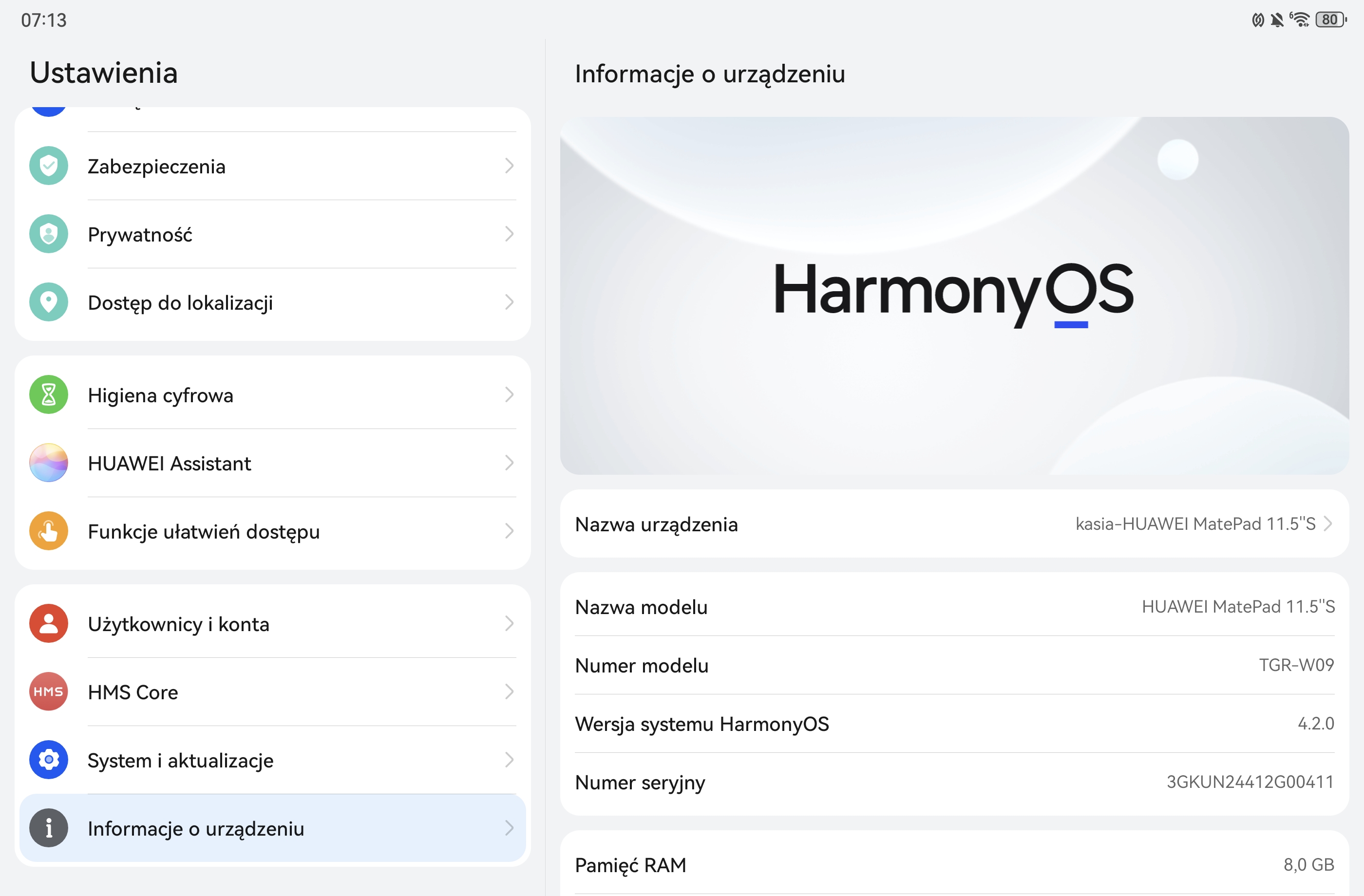Viewport: 1364px width, 896px height.
Task: Expand Prywatność via its chevron arrow
Action: tap(509, 234)
